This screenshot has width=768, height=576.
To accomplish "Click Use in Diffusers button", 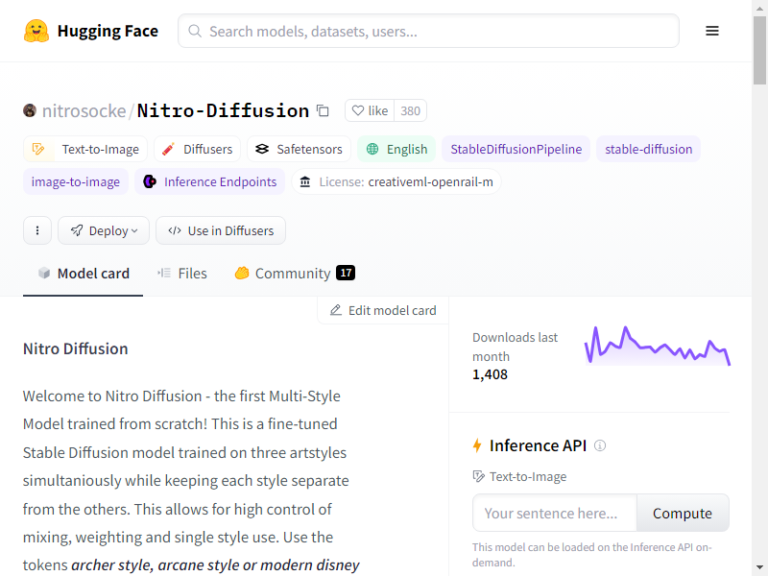I will (x=220, y=230).
